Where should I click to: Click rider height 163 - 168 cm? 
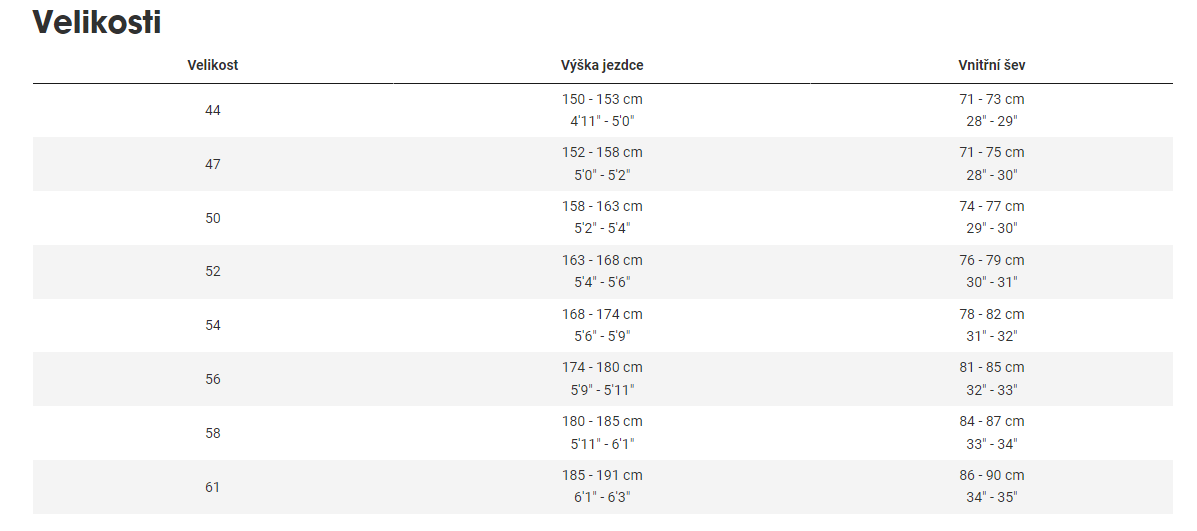(x=602, y=261)
